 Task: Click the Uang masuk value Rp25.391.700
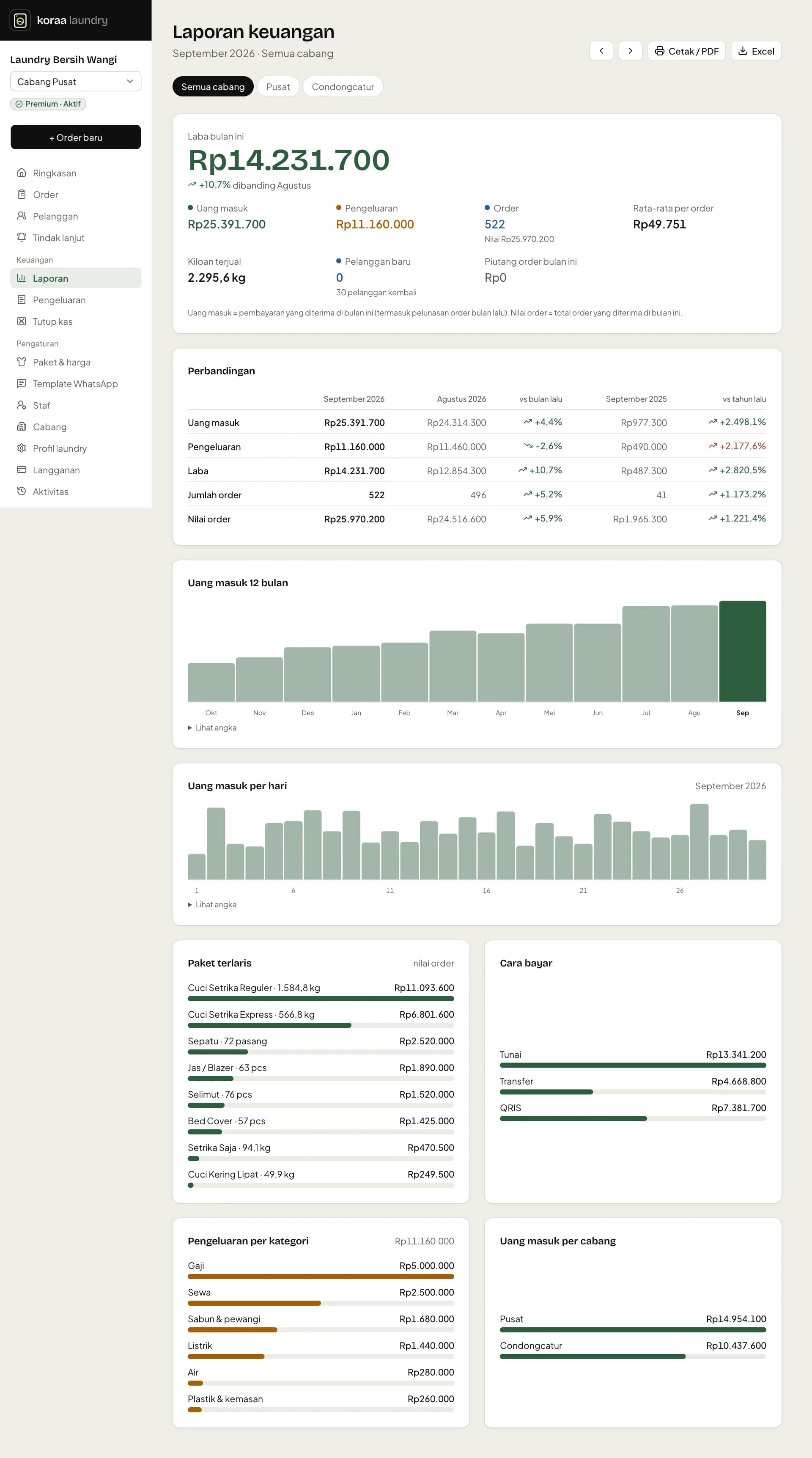(226, 224)
